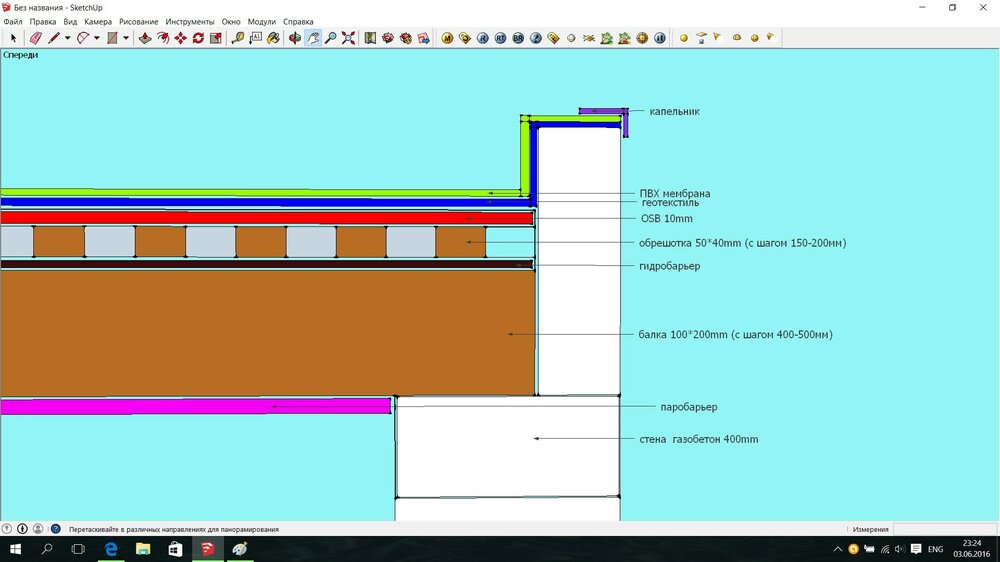Pick the Eraser tool
Image resolution: width=1000 pixels, height=562 pixels.
click(35, 38)
